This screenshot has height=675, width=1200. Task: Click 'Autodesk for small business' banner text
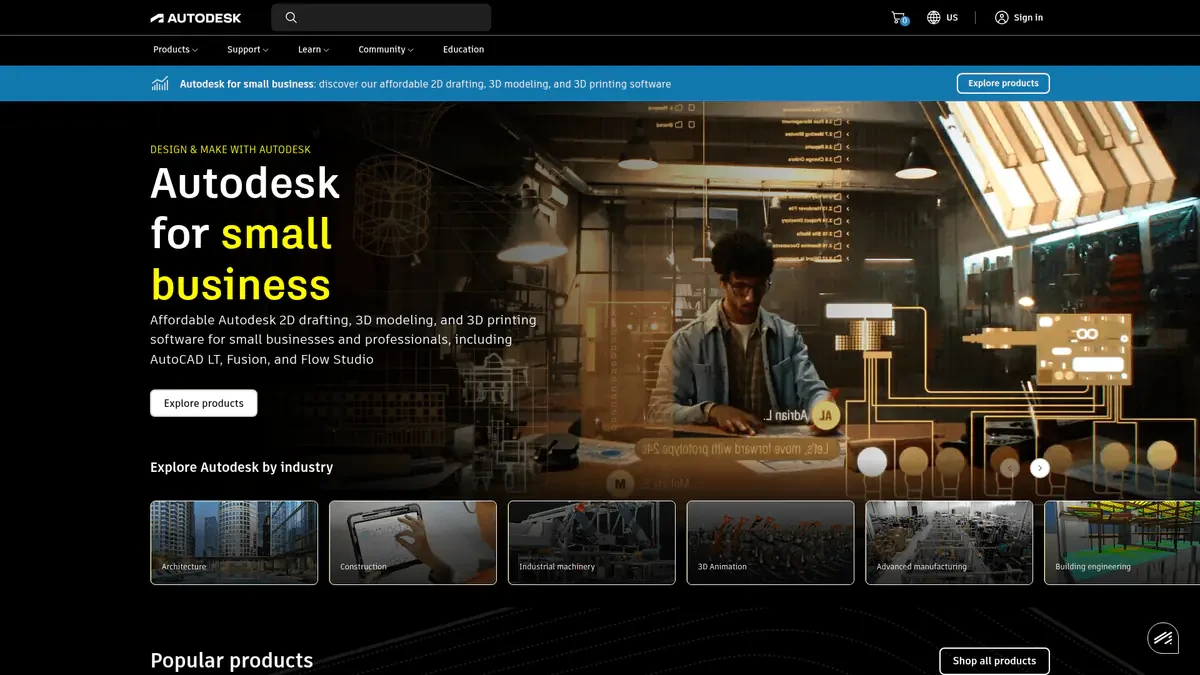point(247,84)
